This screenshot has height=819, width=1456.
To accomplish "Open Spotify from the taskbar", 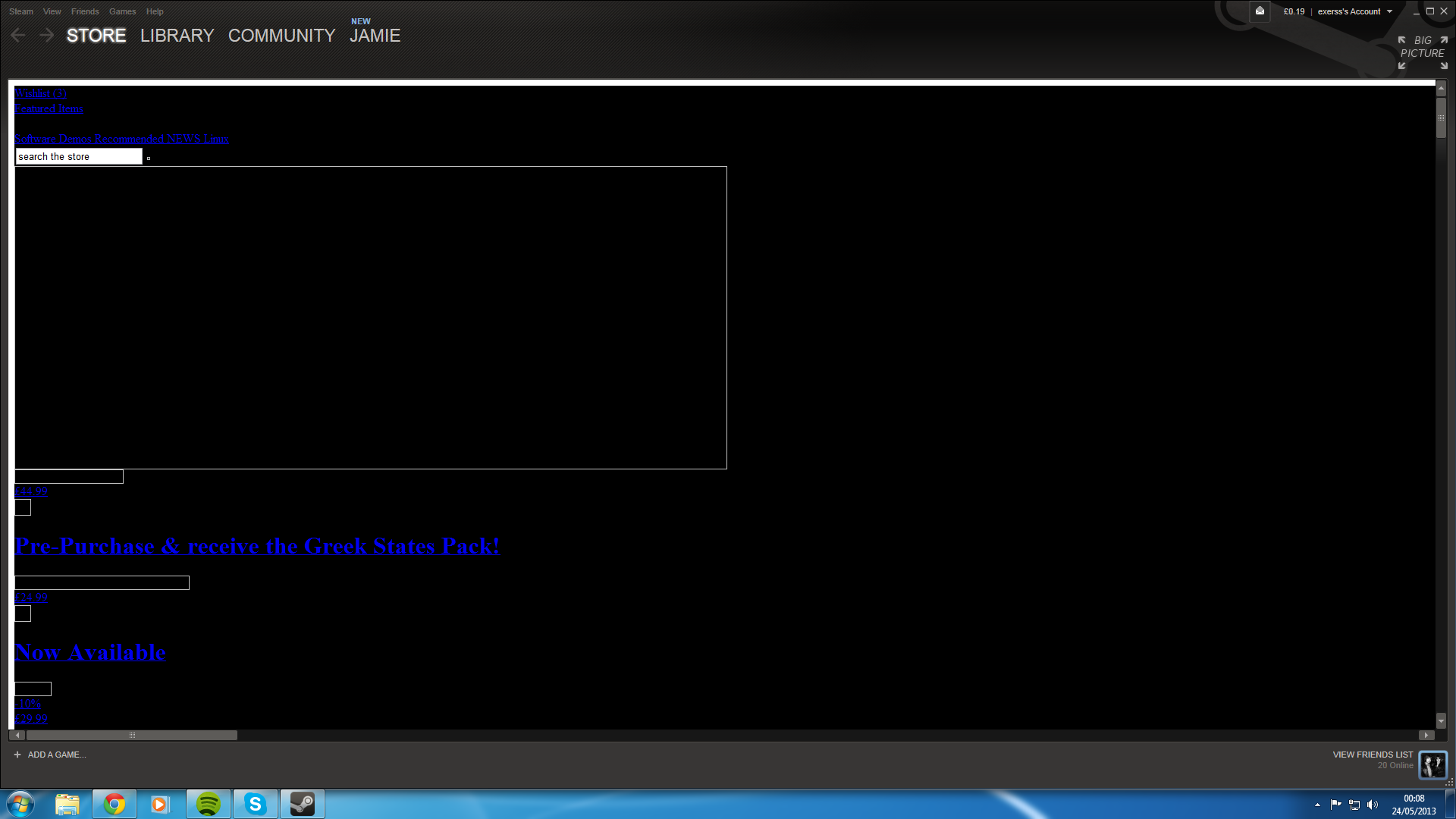I will (x=209, y=804).
